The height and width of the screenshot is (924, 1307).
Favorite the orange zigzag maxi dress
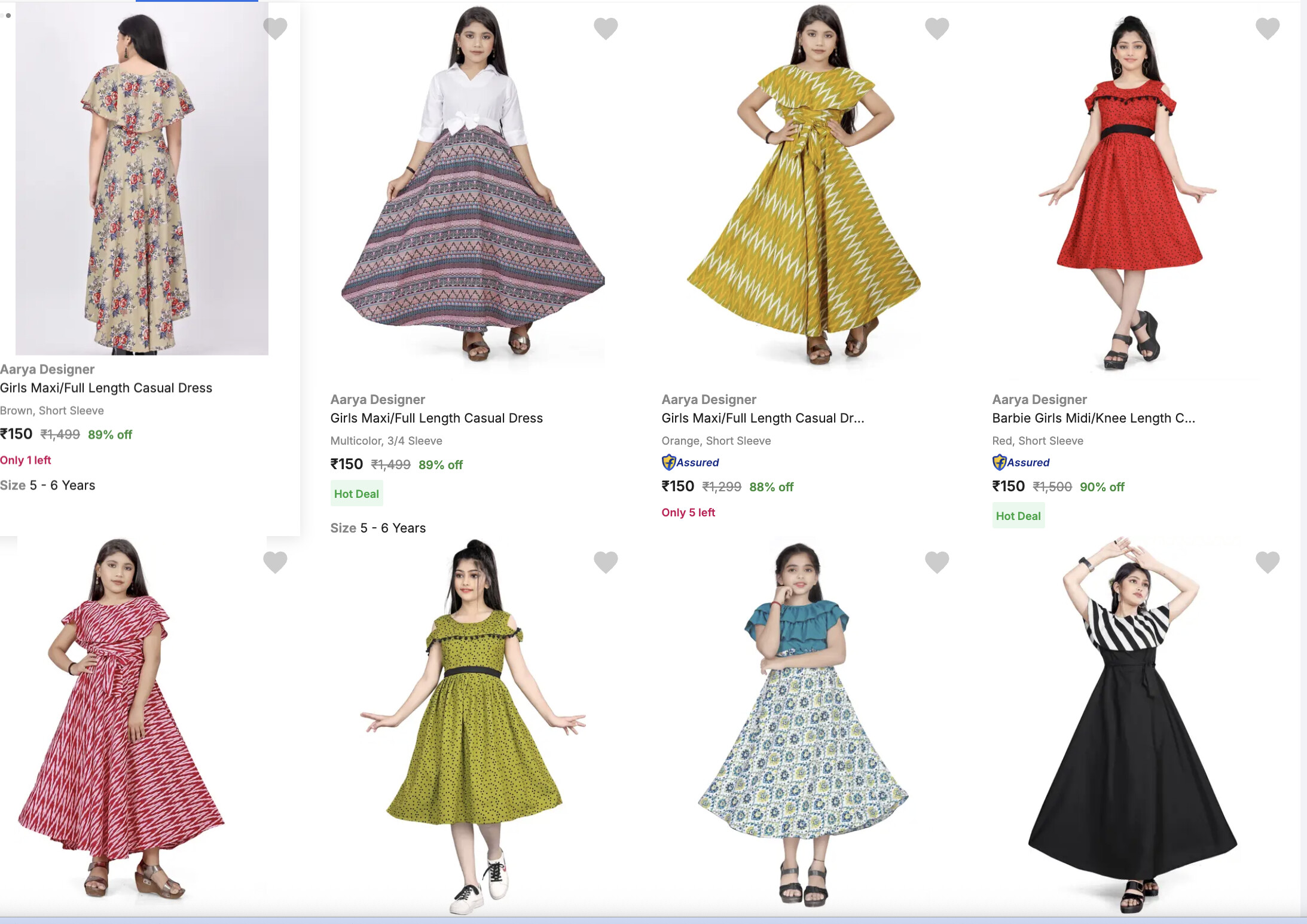point(937,27)
